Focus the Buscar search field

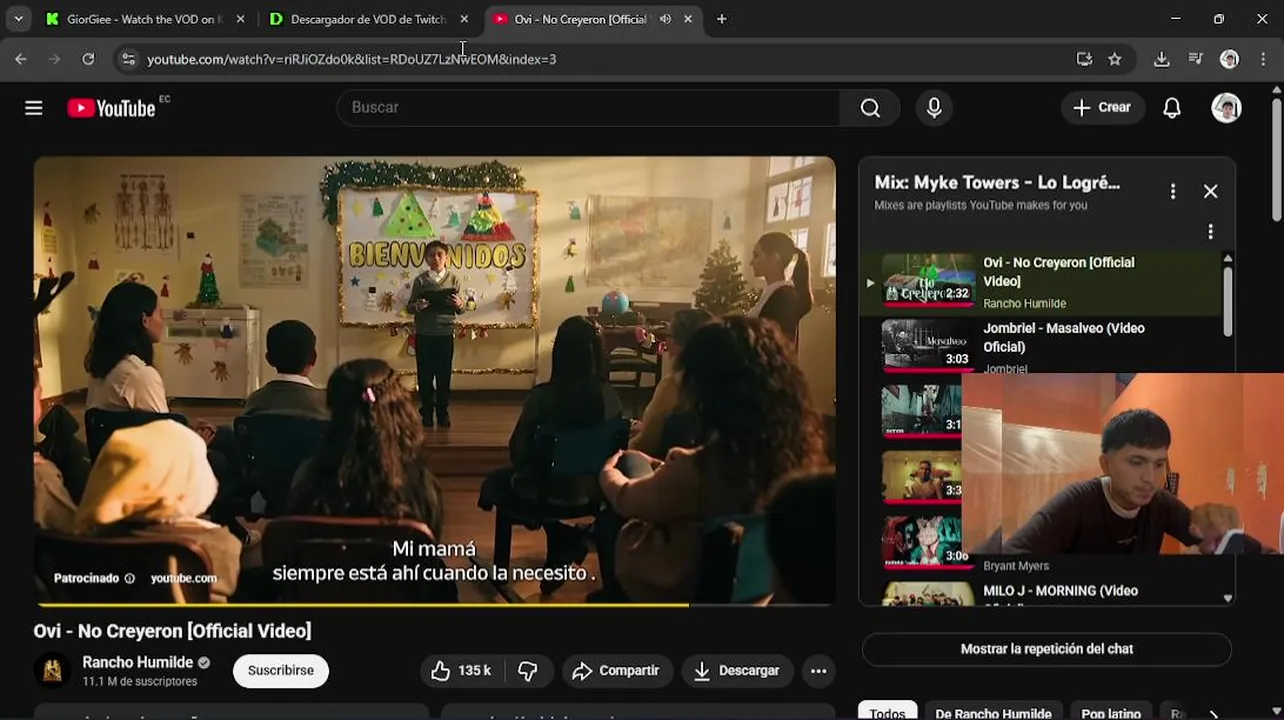pyautogui.click(x=590, y=108)
